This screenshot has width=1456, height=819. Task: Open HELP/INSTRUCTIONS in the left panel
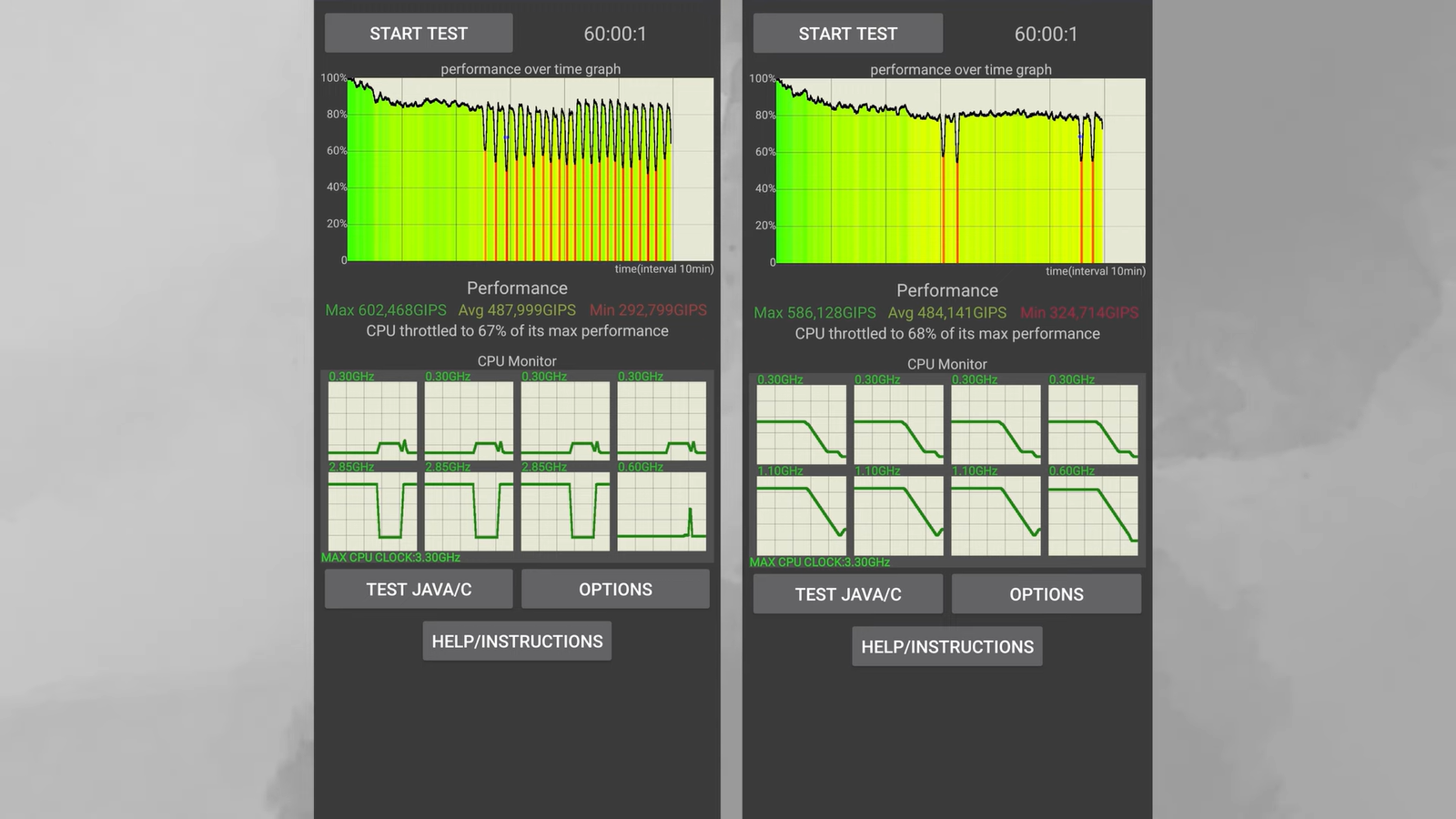517,642
